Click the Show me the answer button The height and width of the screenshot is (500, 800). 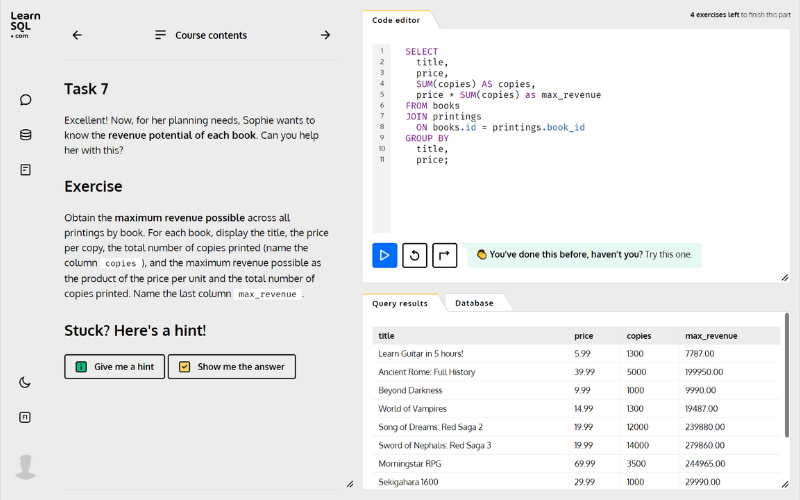coord(232,367)
